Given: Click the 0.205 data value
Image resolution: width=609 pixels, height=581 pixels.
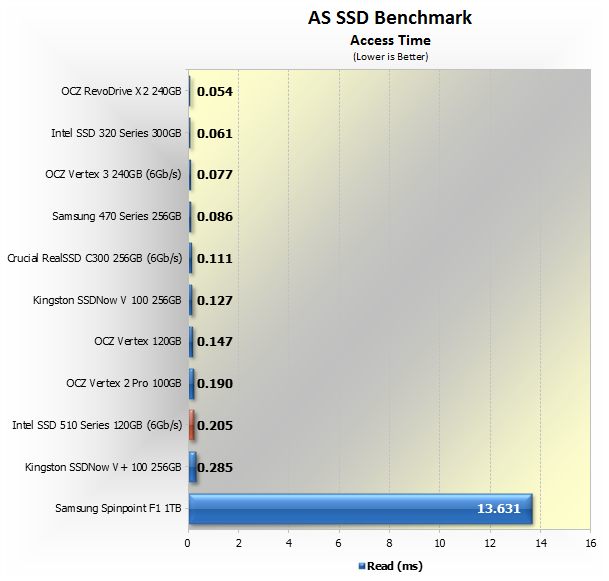Looking at the screenshot, I should tap(215, 426).
